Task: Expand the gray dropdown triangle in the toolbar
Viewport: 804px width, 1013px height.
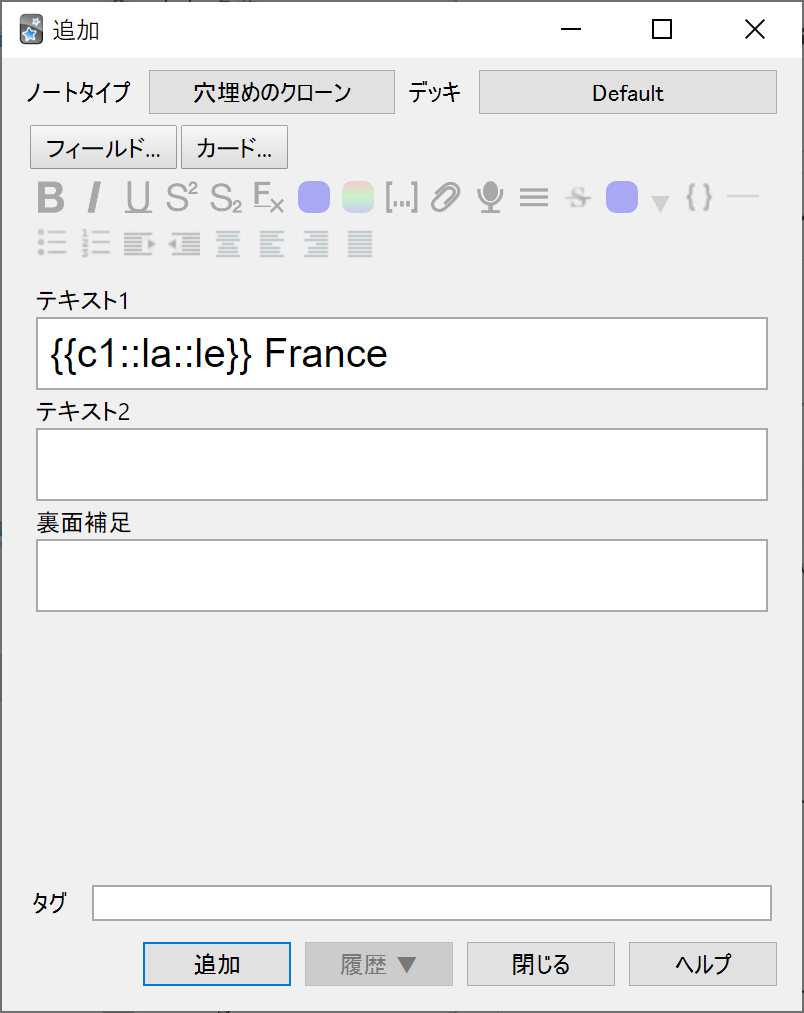Action: coord(660,204)
